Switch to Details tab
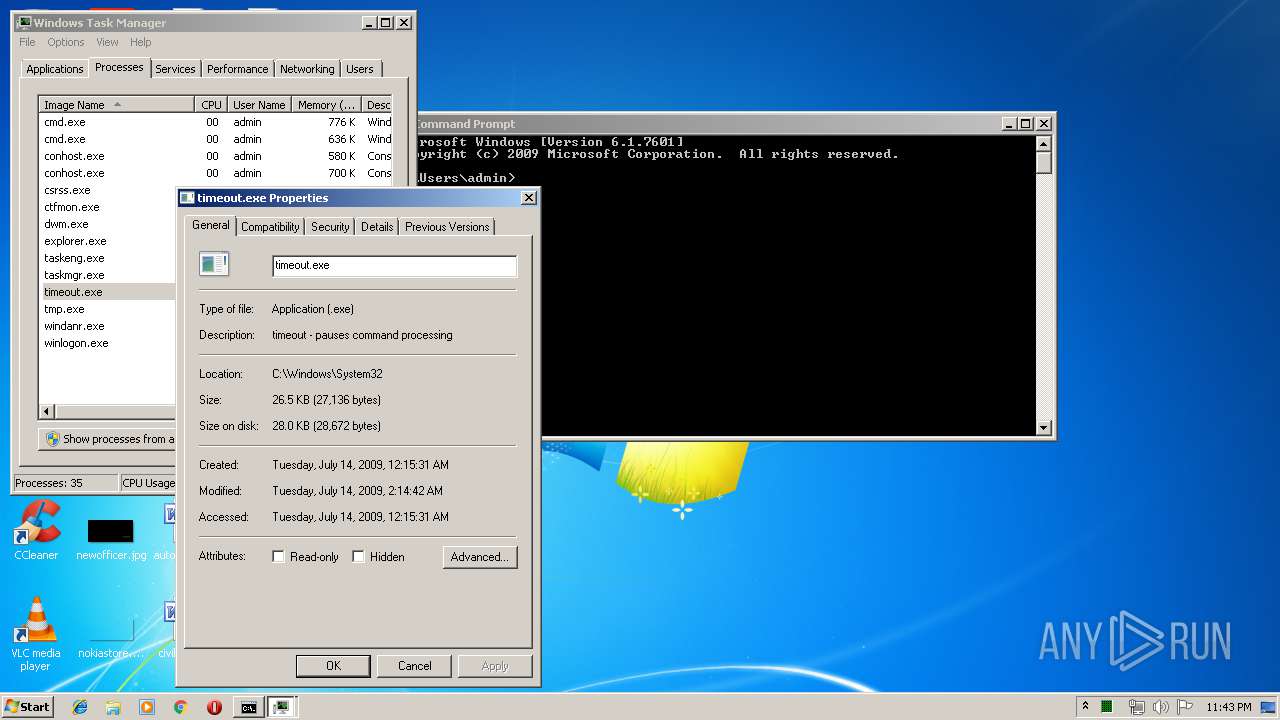 (x=377, y=227)
